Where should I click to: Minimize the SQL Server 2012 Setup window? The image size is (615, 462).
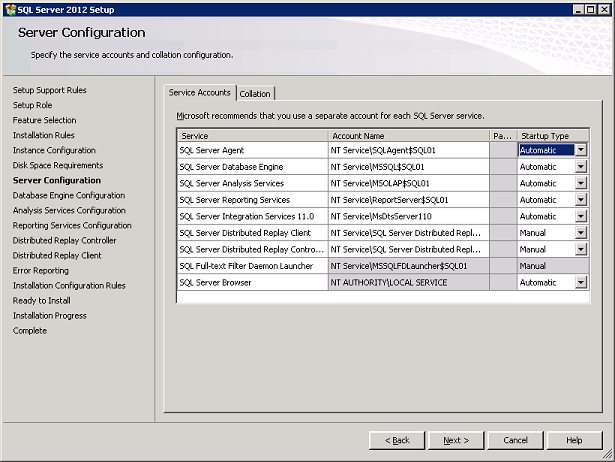coord(578,10)
